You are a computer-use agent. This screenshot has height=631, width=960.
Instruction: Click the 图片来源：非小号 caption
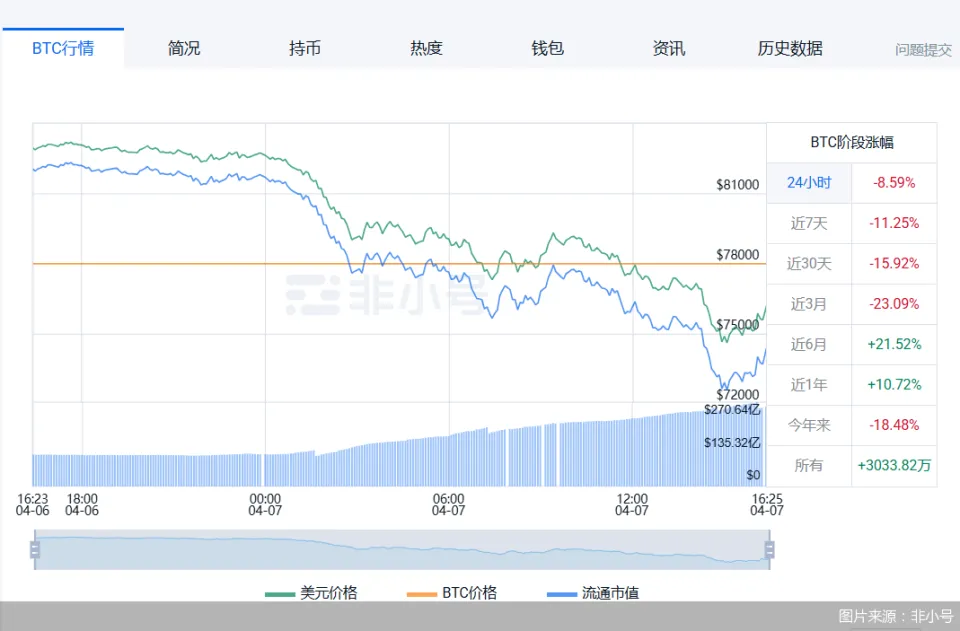[x=896, y=616]
